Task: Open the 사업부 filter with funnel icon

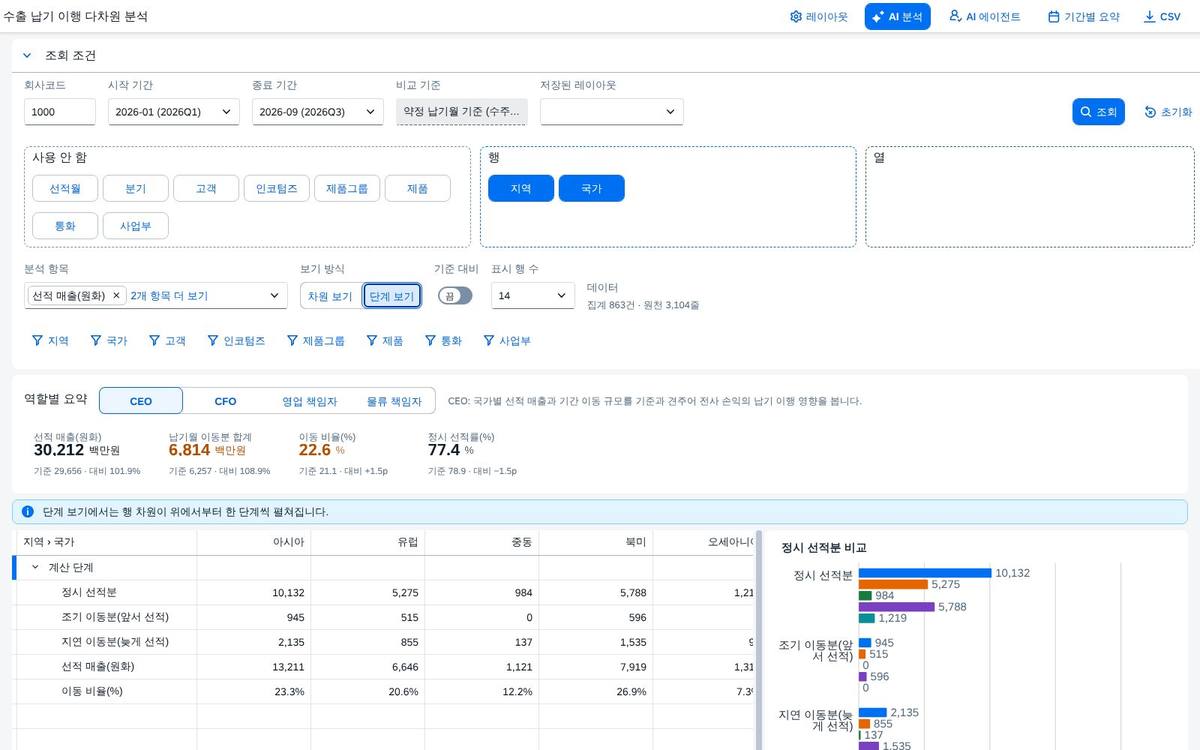Action: click(507, 341)
